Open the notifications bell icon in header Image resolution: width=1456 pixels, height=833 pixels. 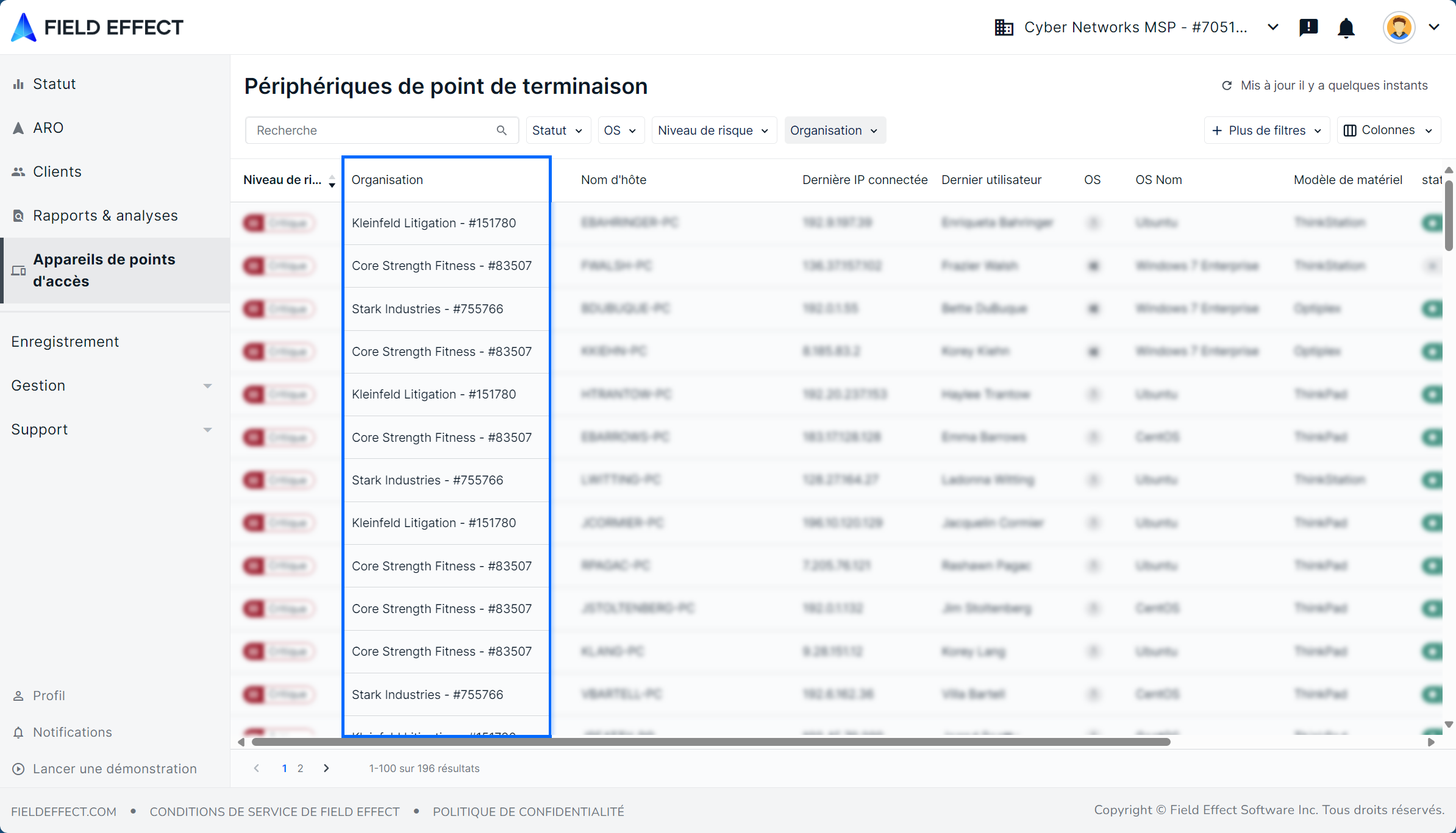[x=1346, y=28]
